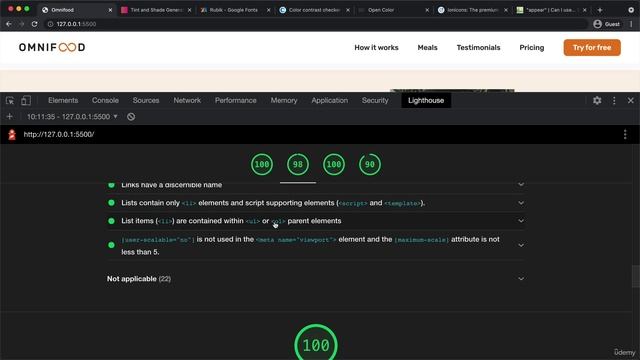Open the report selector 10:11:35 dropdown
Viewport: 640px width, 360px height.
point(72,117)
